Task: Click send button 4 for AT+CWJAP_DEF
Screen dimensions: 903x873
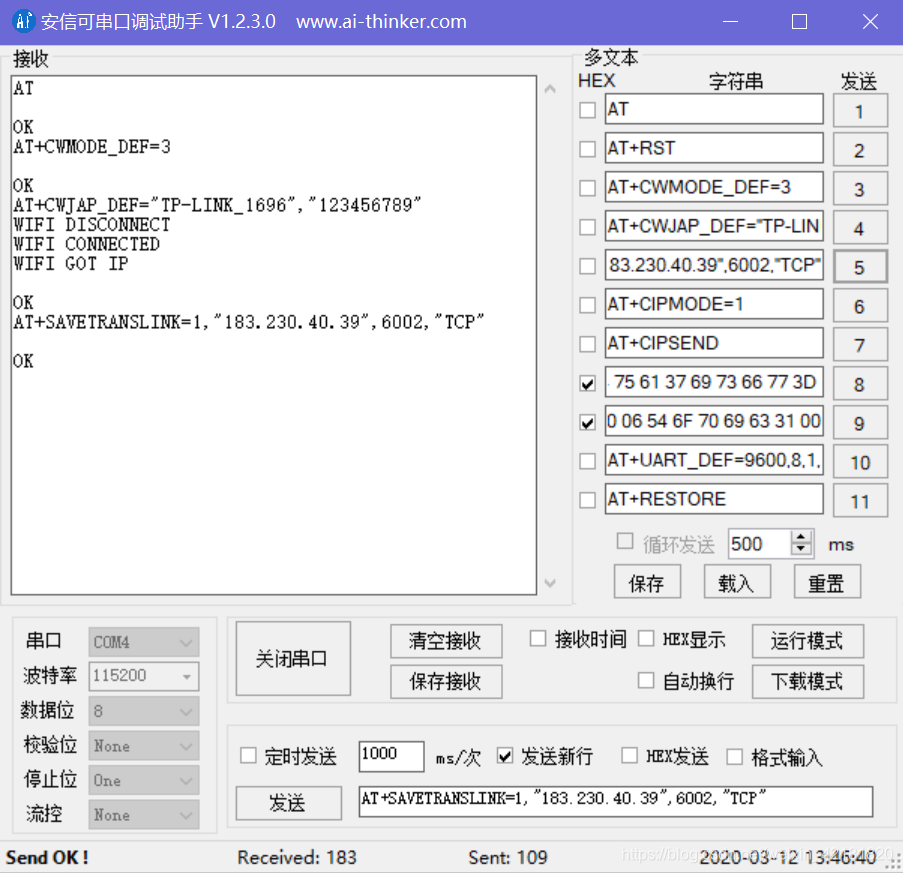Action: pyautogui.click(x=860, y=229)
